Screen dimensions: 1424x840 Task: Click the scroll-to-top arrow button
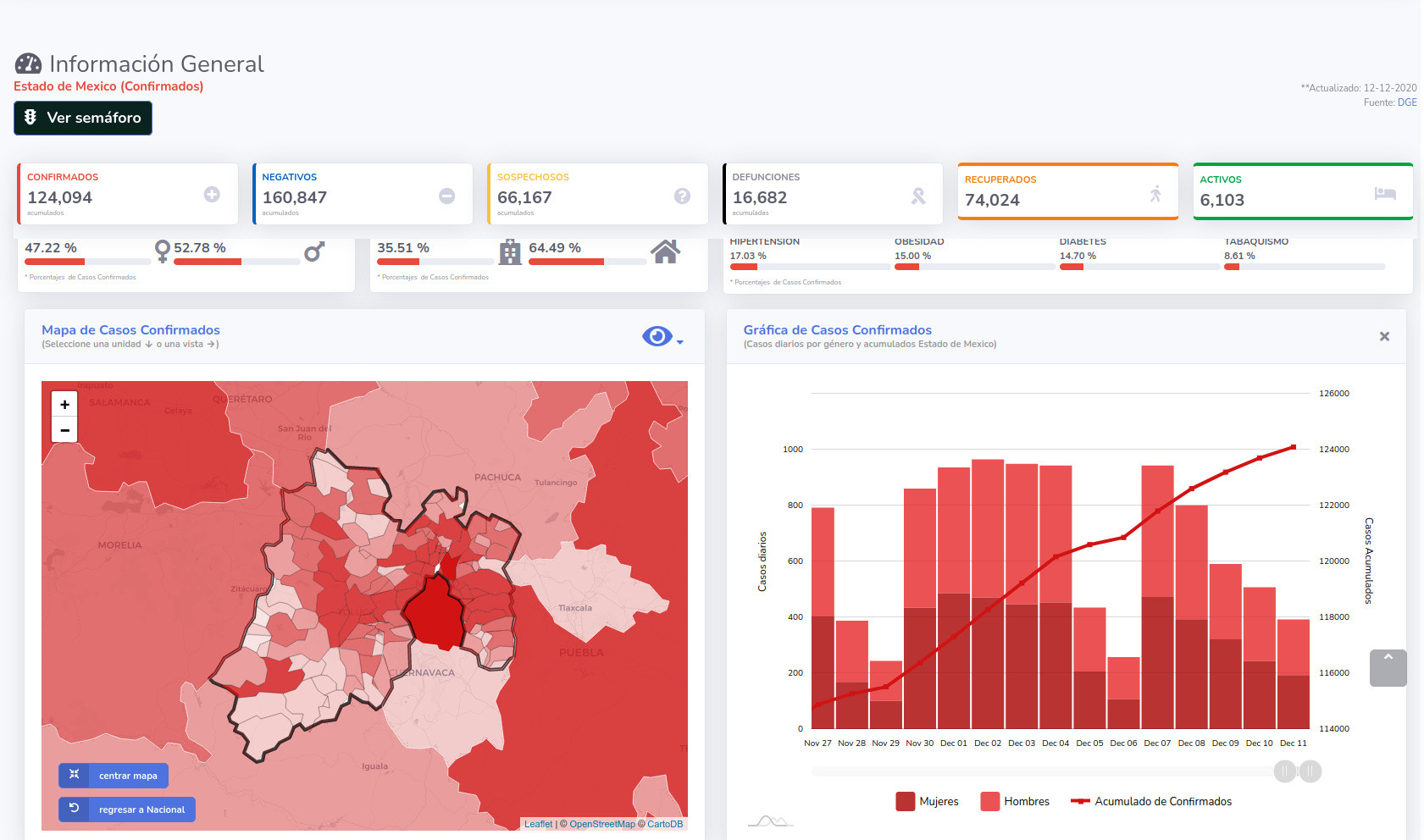click(1388, 668)
